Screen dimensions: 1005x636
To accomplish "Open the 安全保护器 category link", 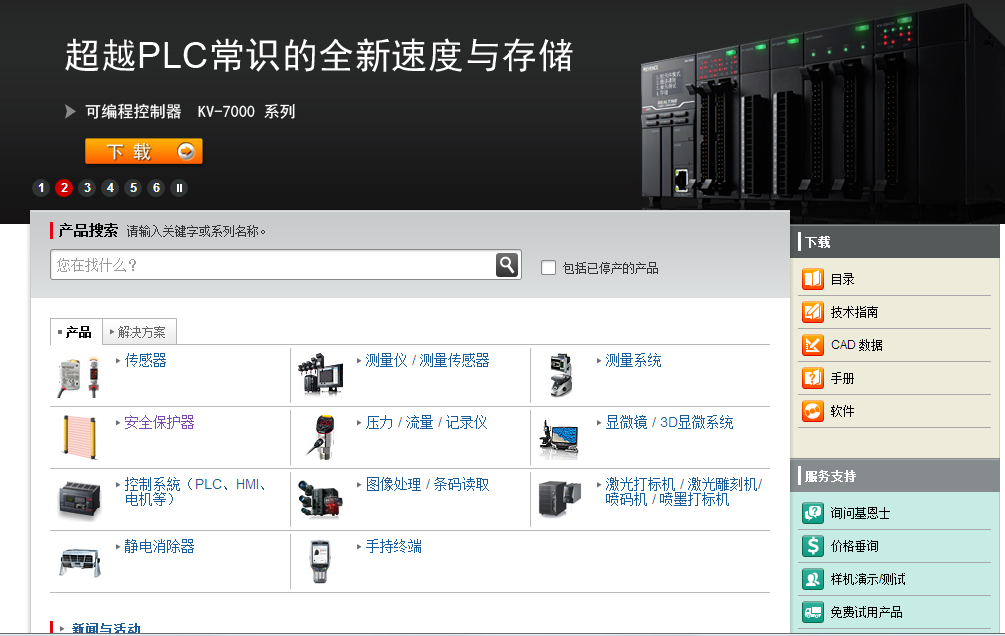I will pyautogui.click(x=160, y=423).
